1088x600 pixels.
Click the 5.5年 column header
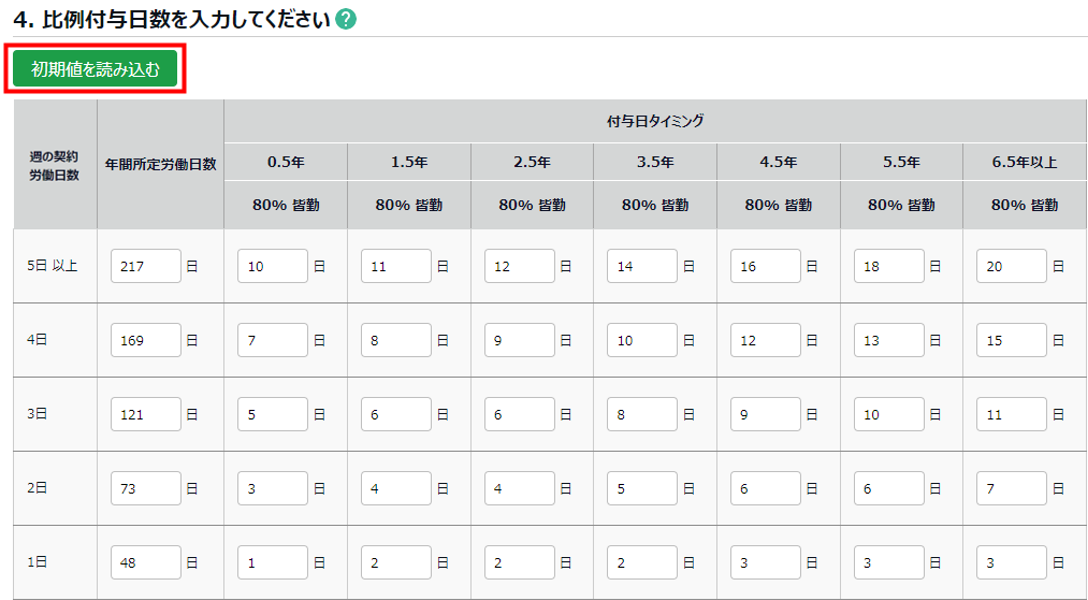click(901, 162)
